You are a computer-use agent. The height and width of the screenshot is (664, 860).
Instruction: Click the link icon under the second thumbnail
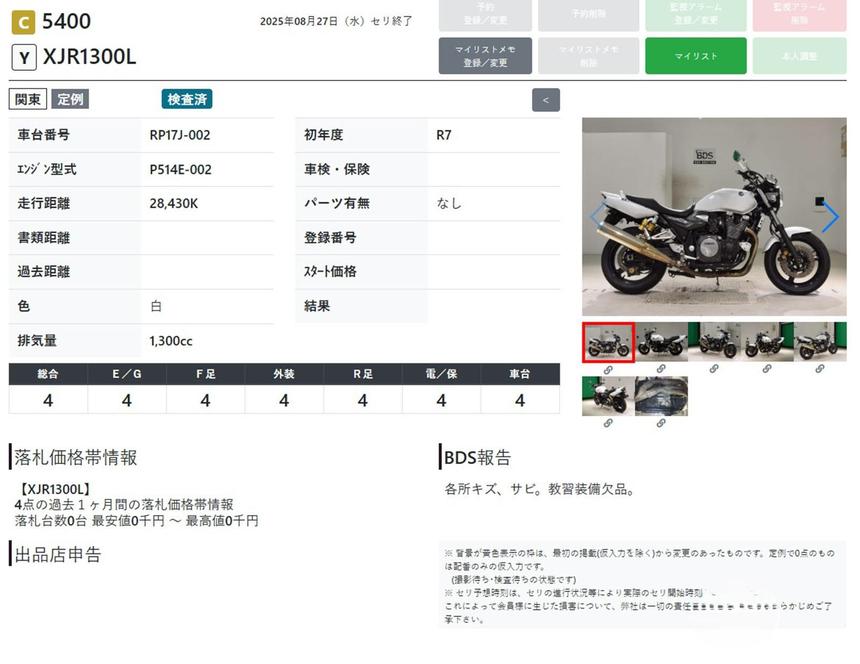pos(660,369)
